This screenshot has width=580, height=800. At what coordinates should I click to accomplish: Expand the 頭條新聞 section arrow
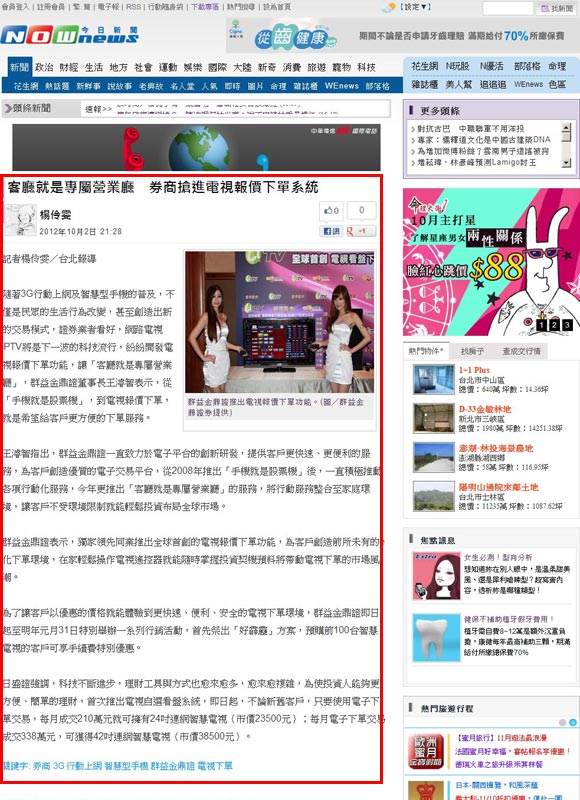tap(8, 108)
